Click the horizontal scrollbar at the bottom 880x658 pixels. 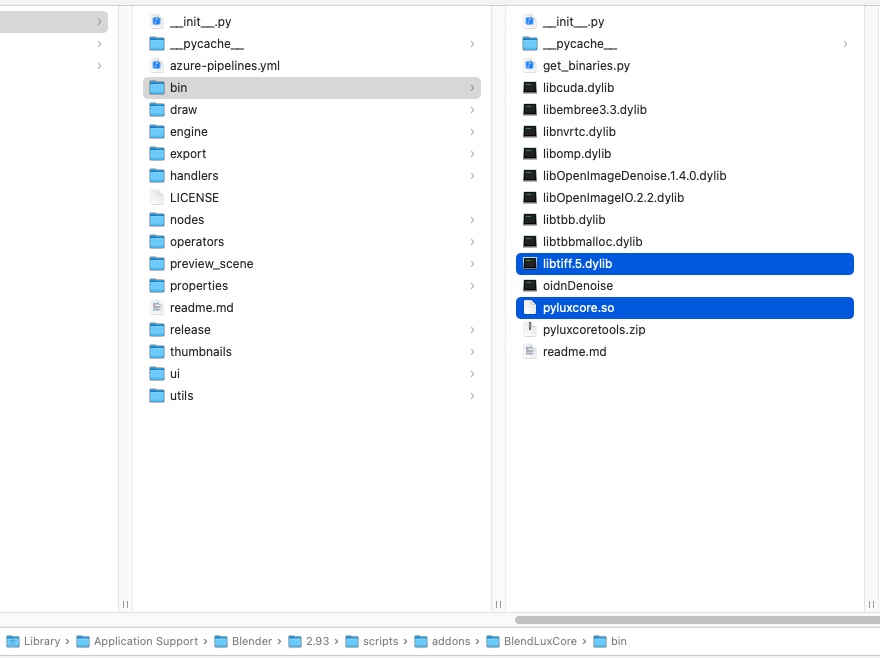tap(690, 620)
